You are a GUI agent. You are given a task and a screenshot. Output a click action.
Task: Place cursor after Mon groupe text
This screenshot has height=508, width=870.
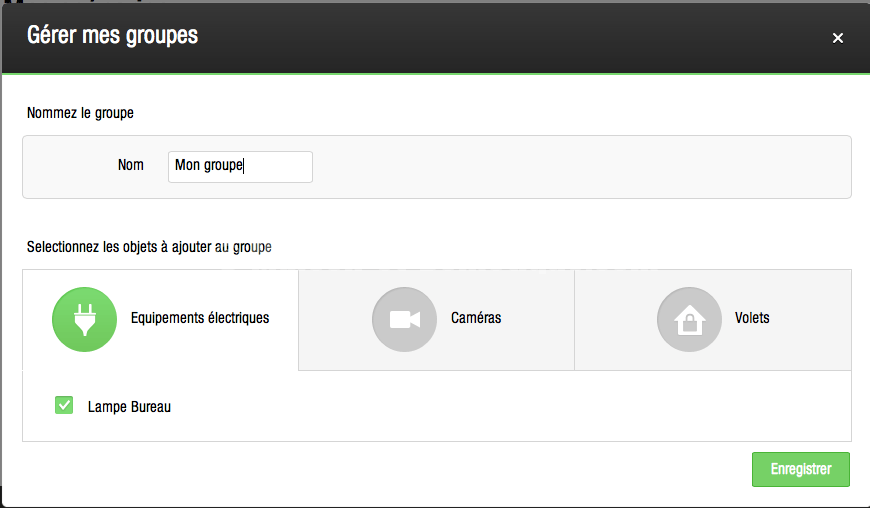click(244, 165)
